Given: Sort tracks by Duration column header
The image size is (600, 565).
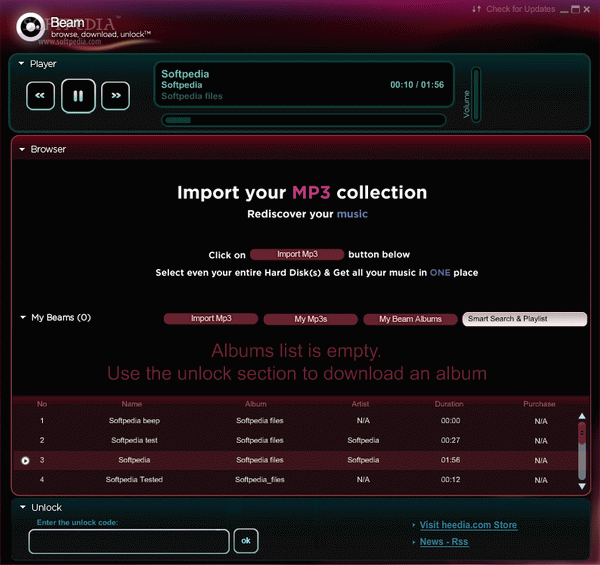Looking at the screenshot, I should point(449,404).
